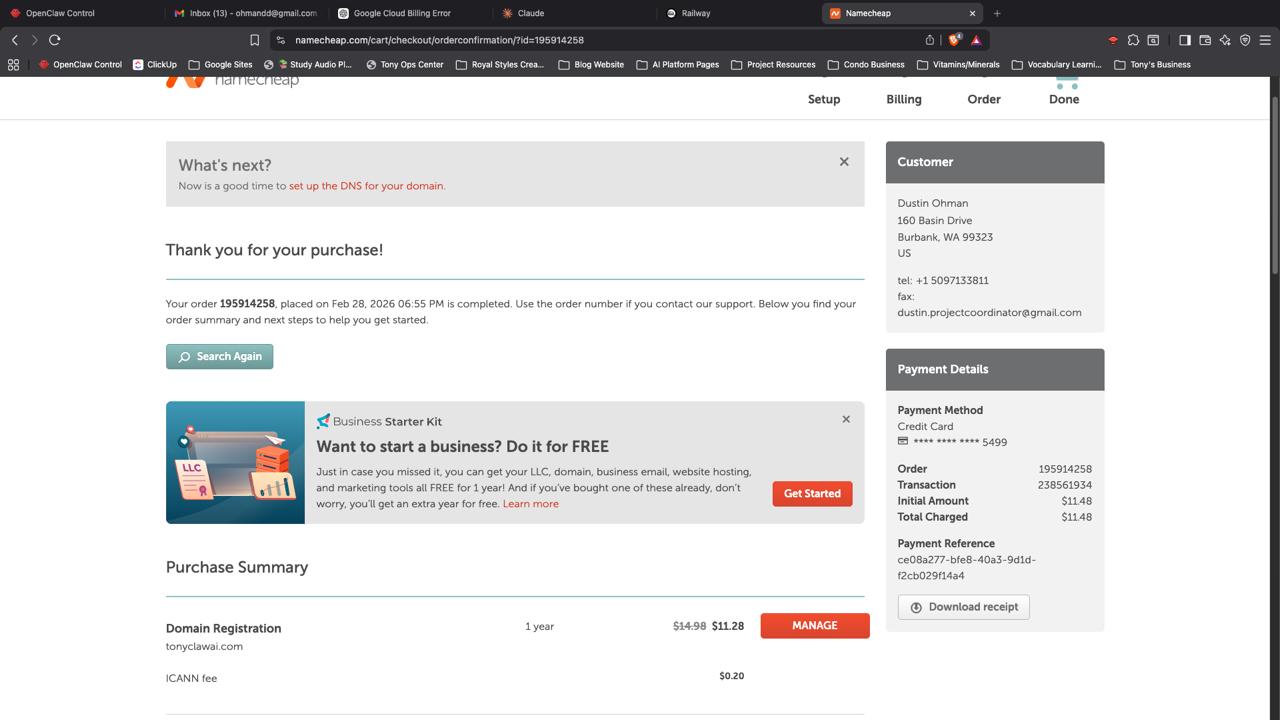Screen dimensions: 1280x720
Task: Open Leo AI sparkle icon
Action: tap(1225, 40)
